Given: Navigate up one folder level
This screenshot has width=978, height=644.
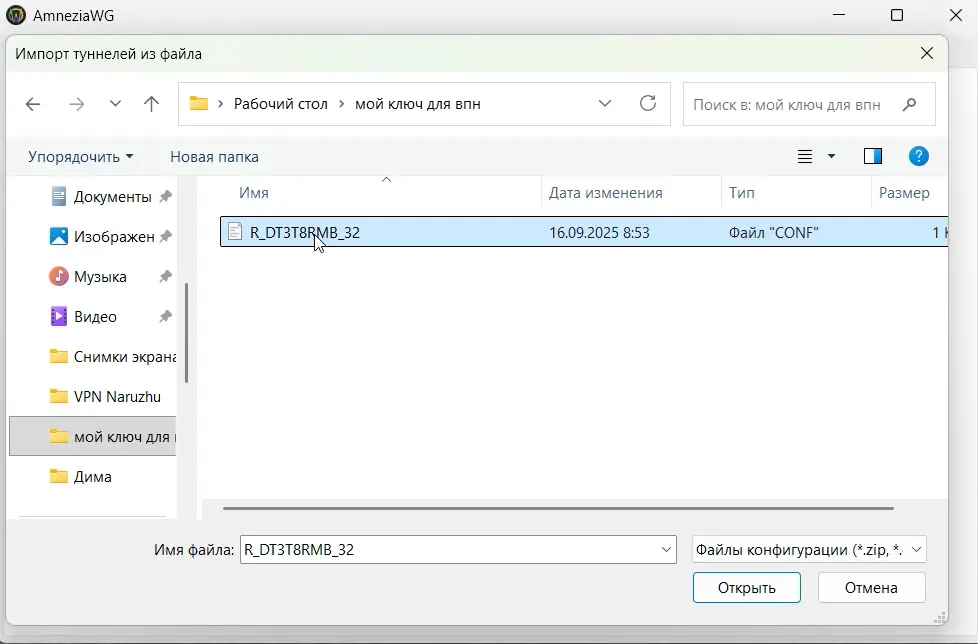Looking at the screenshot, I should (x=151, y=104).
